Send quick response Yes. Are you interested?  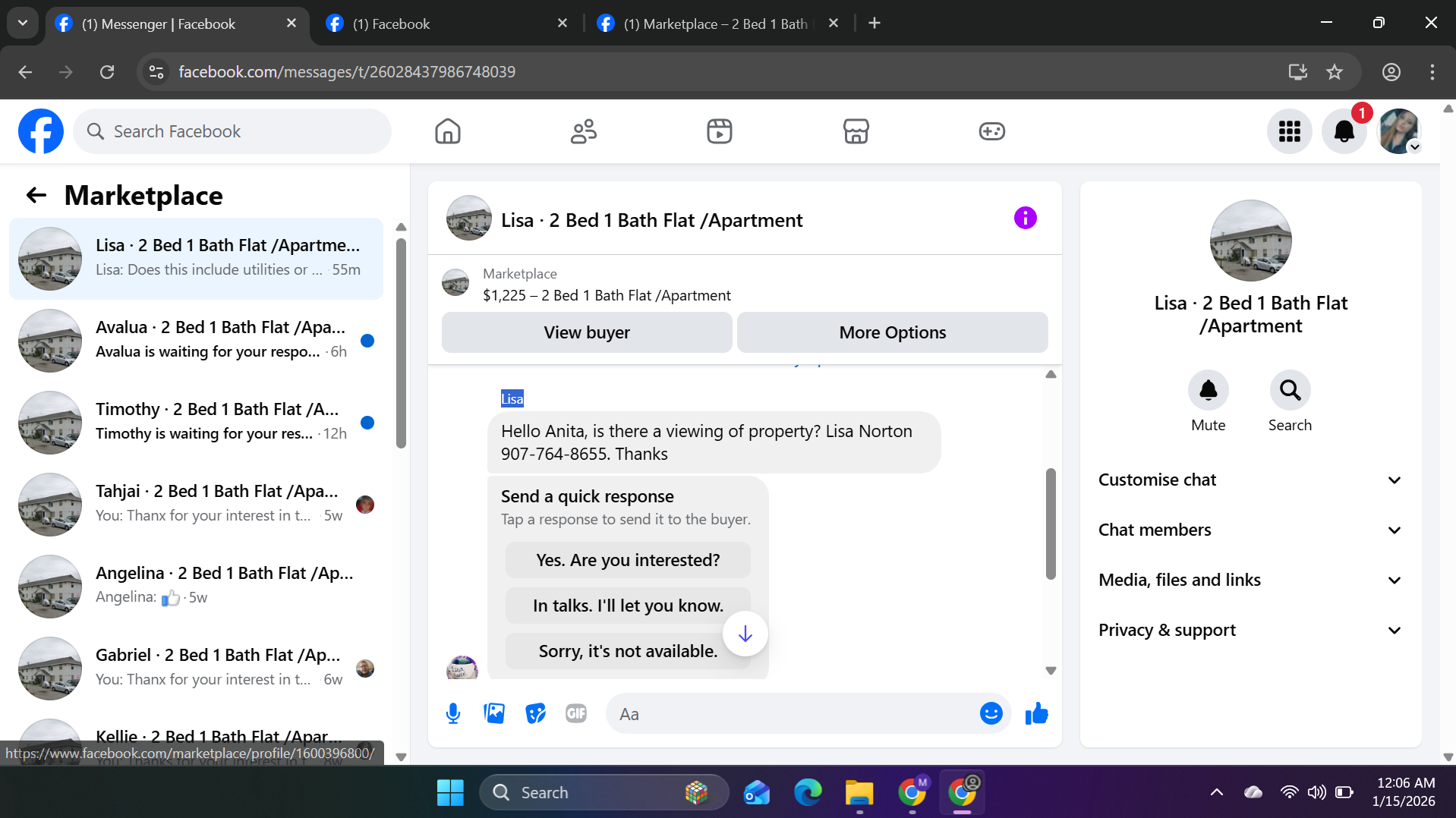[628, 560]
